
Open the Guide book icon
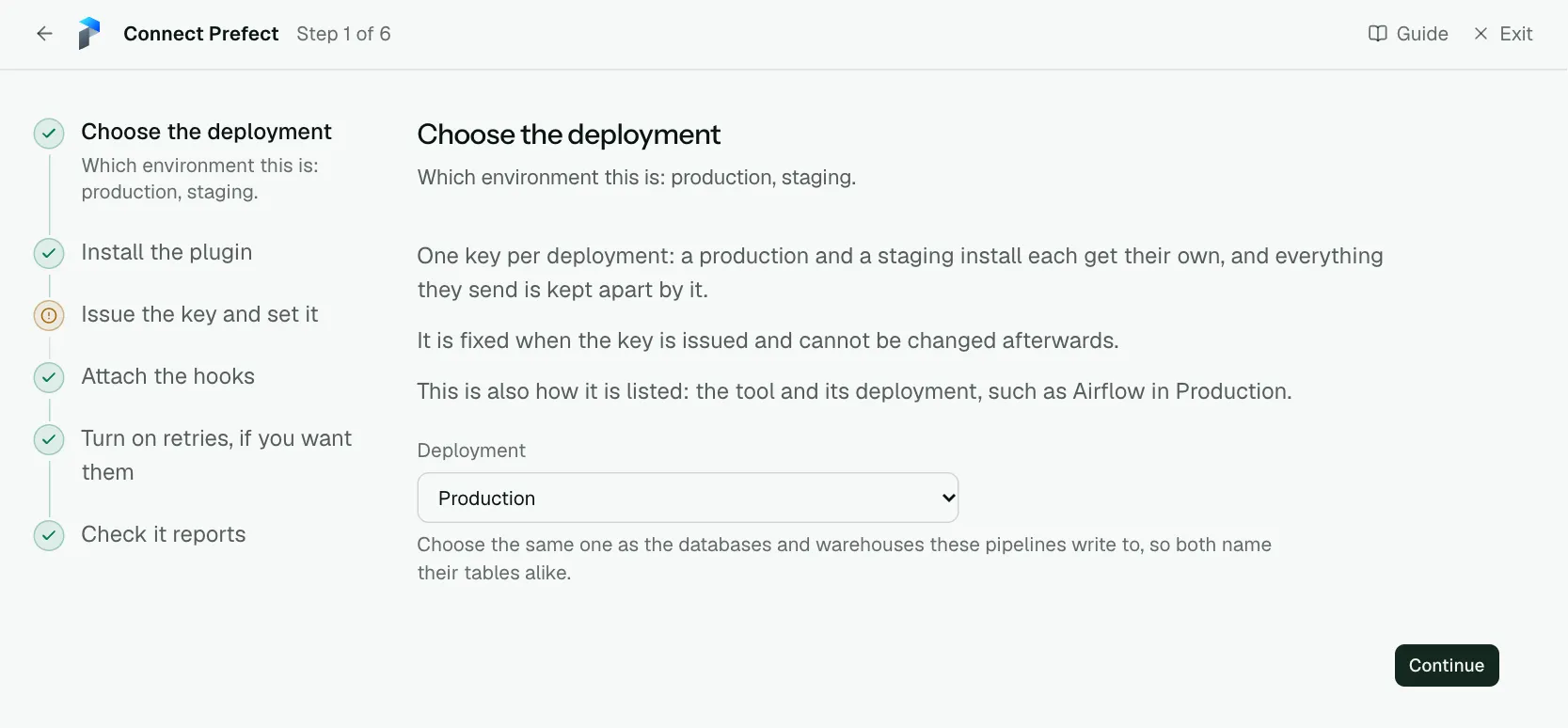tap(1377, 34)
